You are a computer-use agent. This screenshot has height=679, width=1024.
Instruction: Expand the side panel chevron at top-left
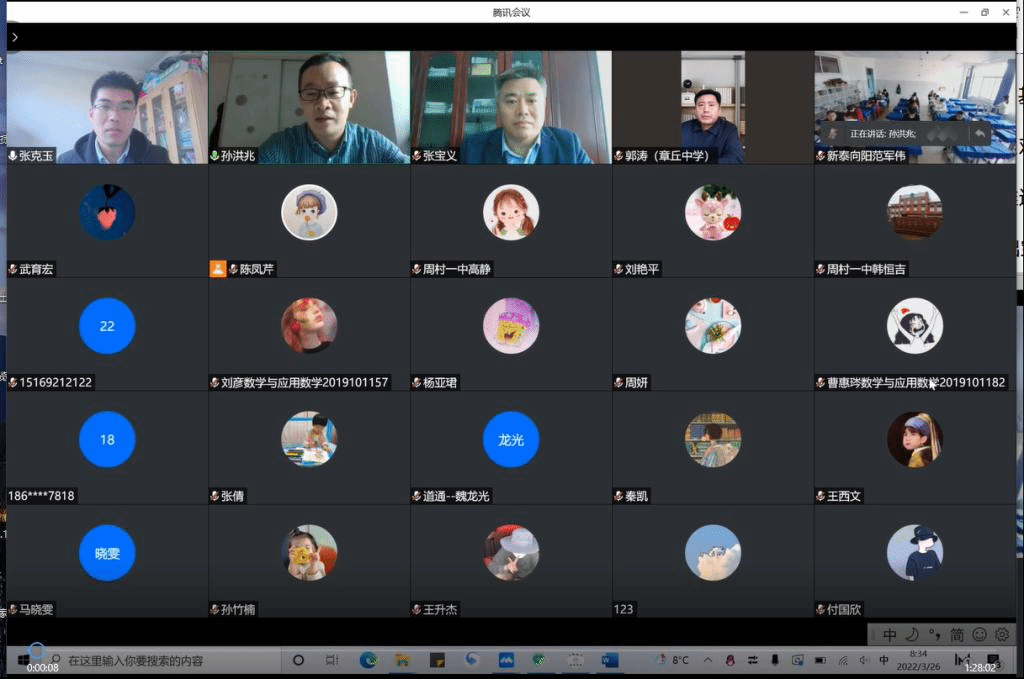click(x=14, y=37)
